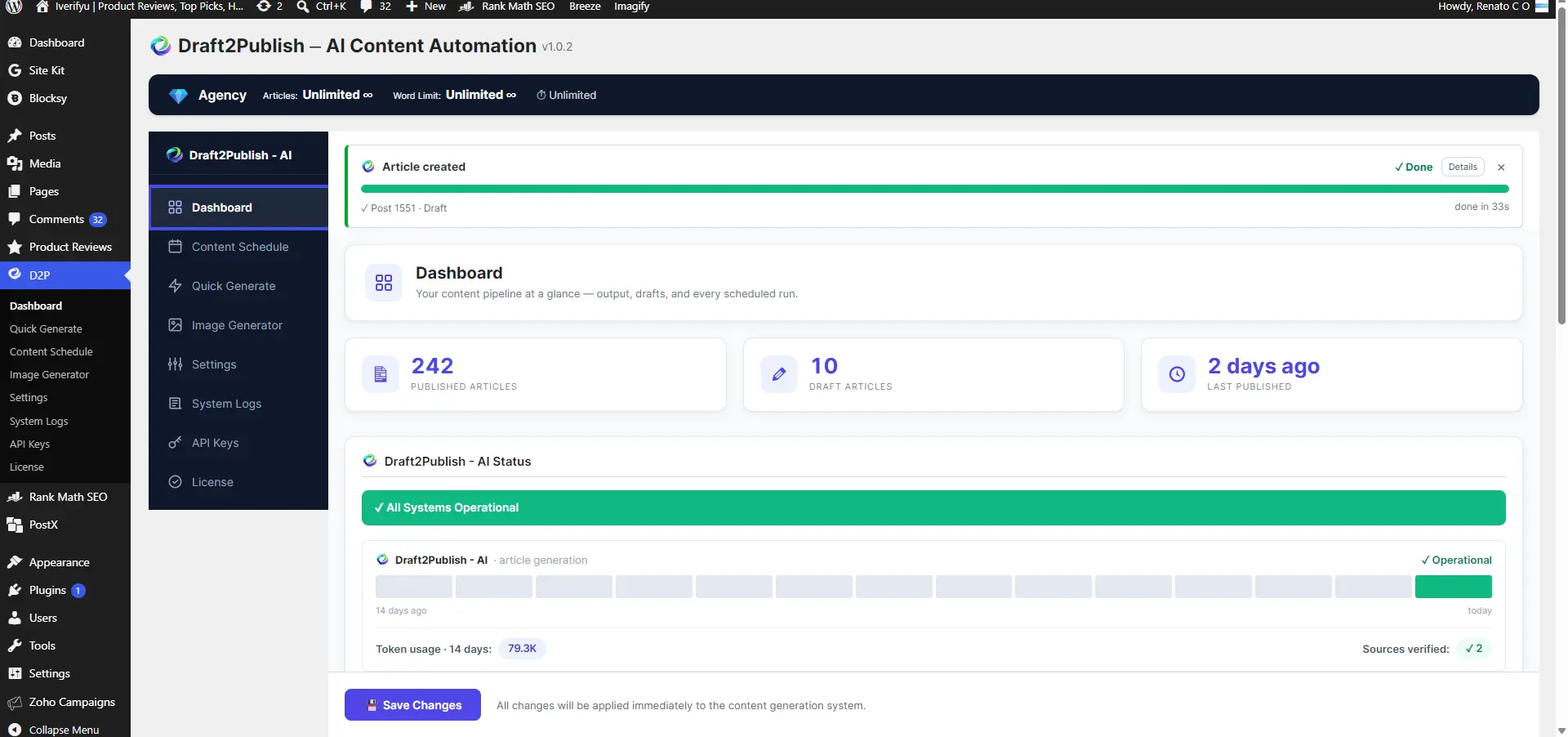The width and height of the screenshot is (1568, 737).
Task: Click the 10 draft articles card
Action: 933,374
